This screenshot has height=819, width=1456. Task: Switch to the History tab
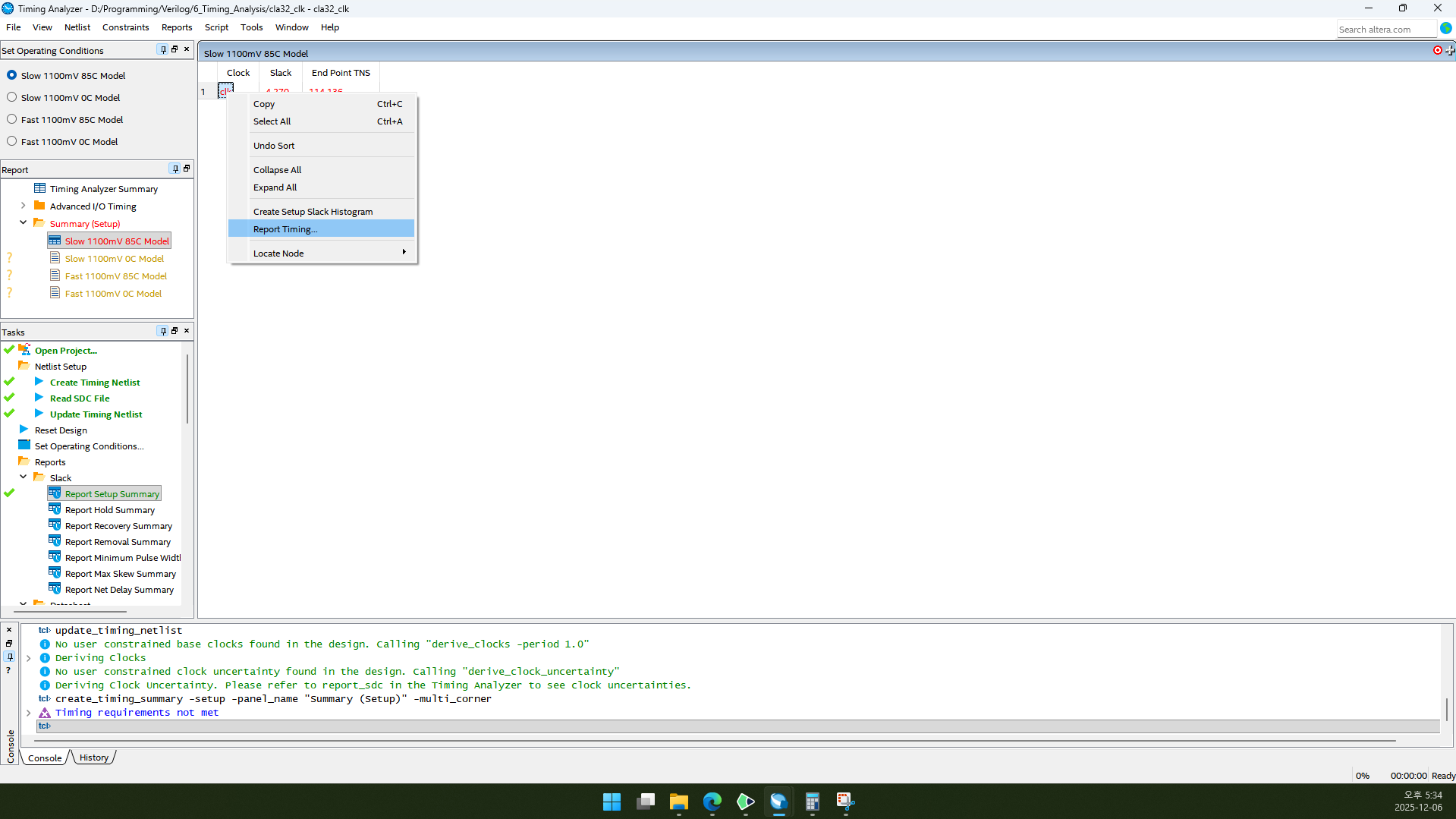(94, 758)
